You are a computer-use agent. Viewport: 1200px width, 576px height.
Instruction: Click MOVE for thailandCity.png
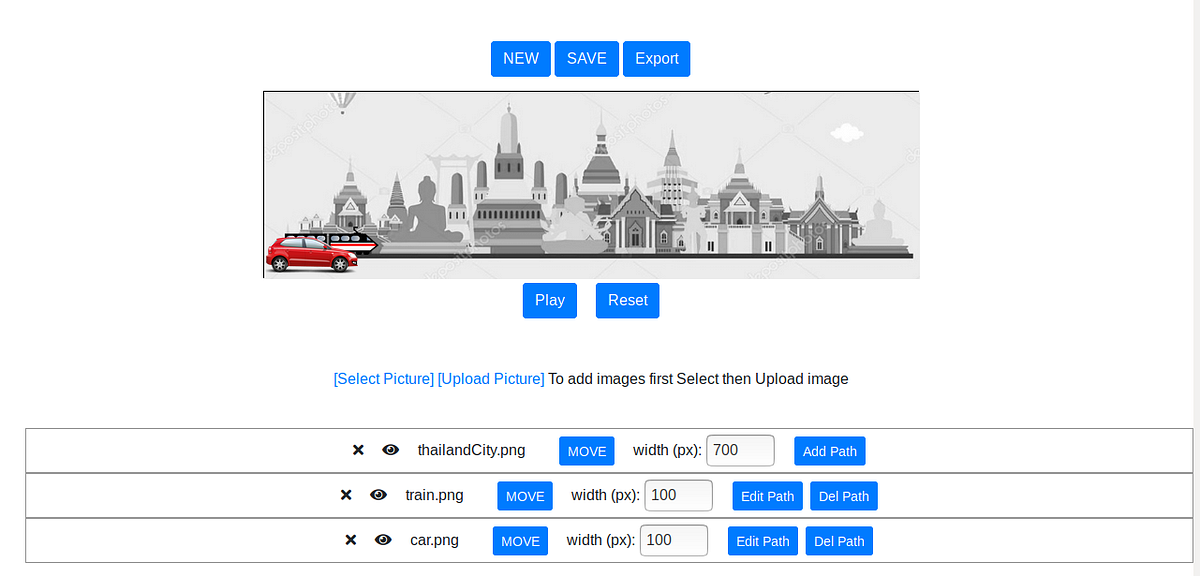(586, 450)
